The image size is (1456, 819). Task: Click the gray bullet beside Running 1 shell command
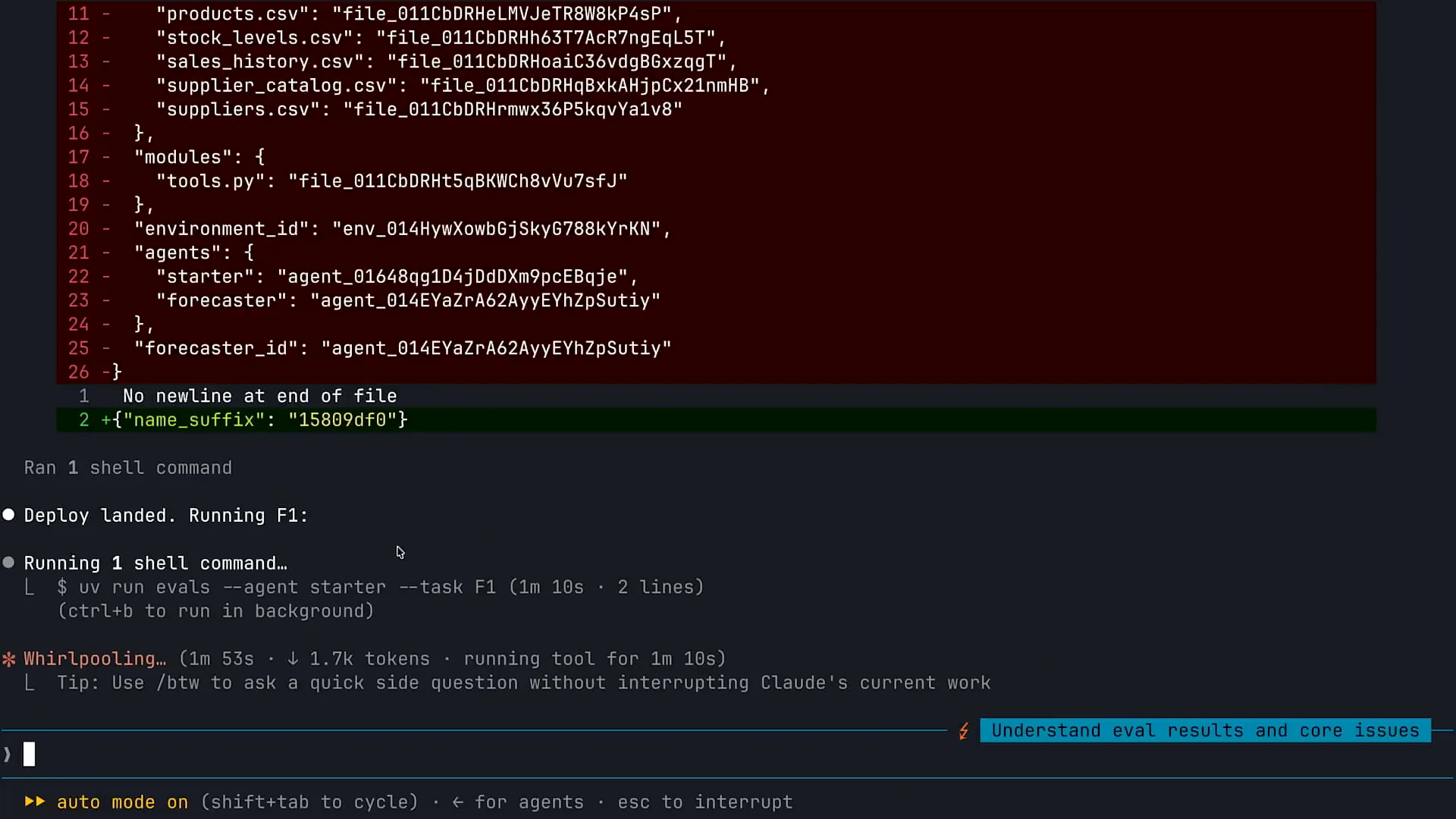tap(8, 563)
